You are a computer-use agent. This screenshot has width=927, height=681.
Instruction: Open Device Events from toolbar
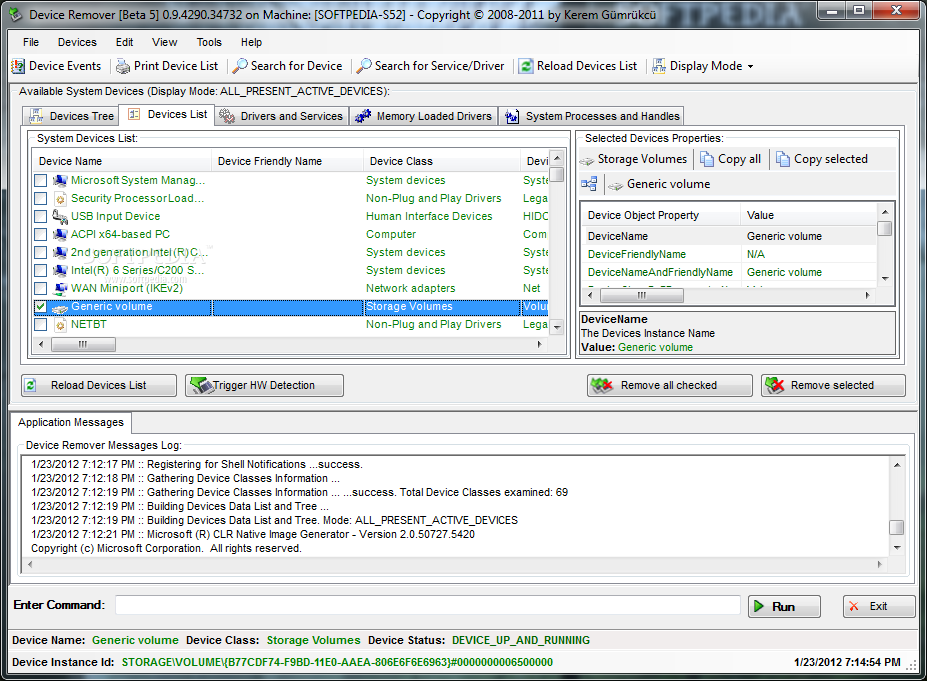coord(57,66)
